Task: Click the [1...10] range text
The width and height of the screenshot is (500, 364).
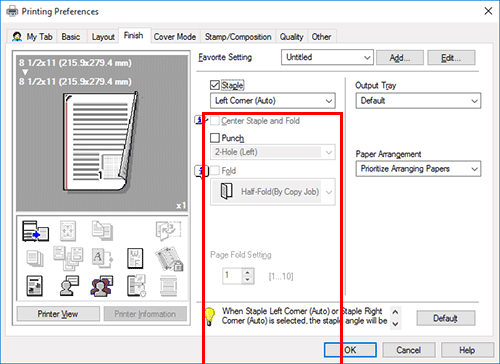Action: (281, 276)
